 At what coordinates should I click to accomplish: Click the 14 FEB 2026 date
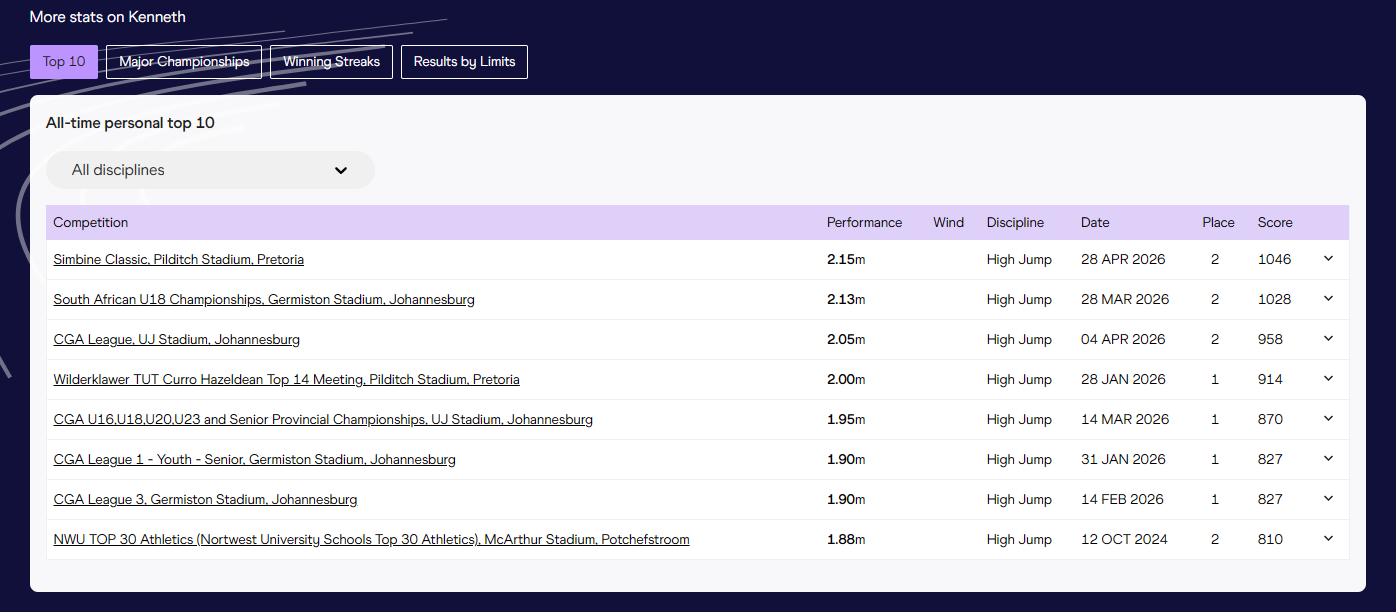[x=1123, y=499]
